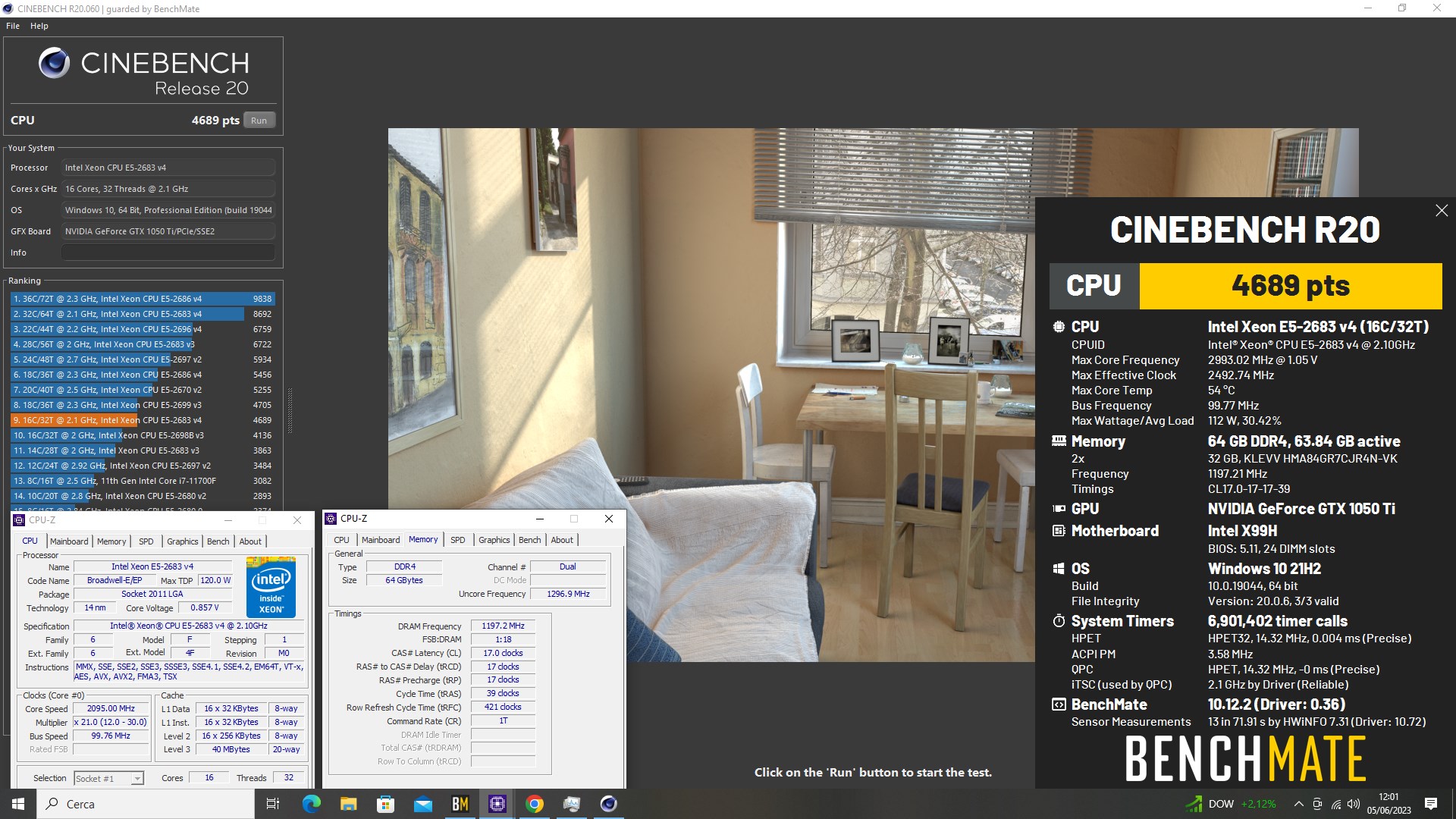Select ranking entry 32C/64T E5-2683 v4
The image size is (1456, 819).
coord(143,314)
